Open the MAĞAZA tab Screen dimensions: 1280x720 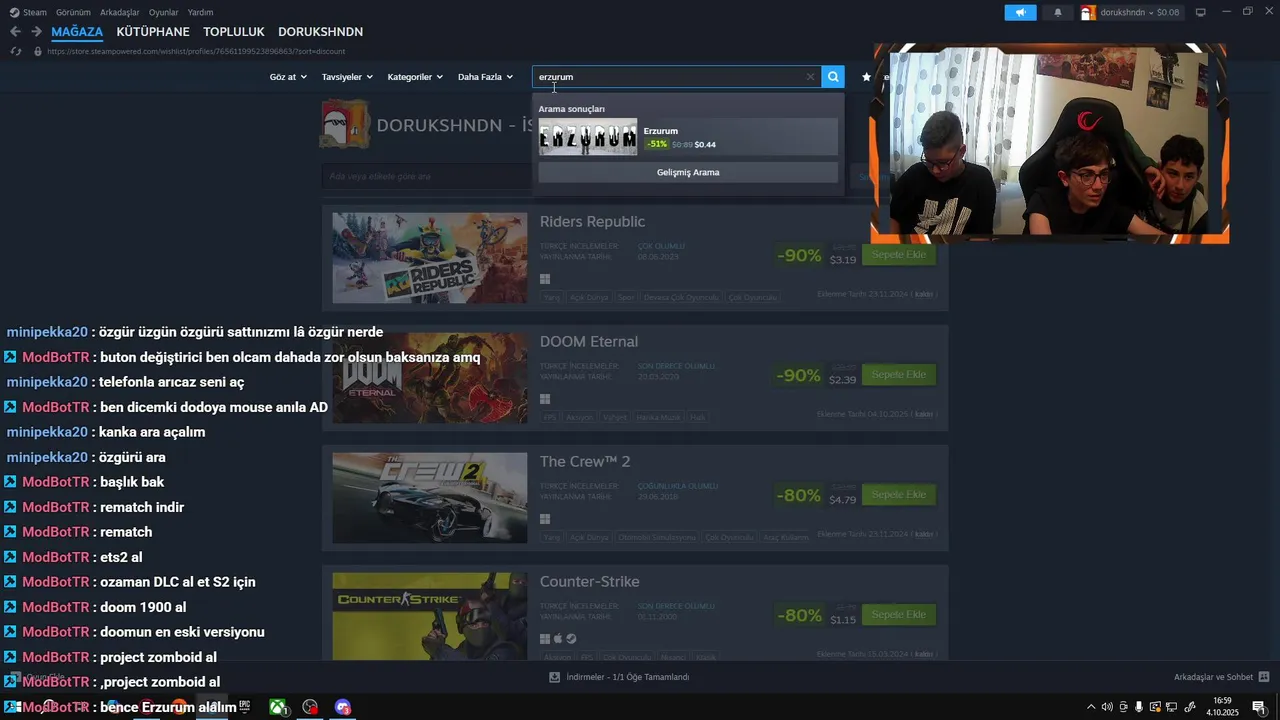pyautogui.click(x=77, y=32)
